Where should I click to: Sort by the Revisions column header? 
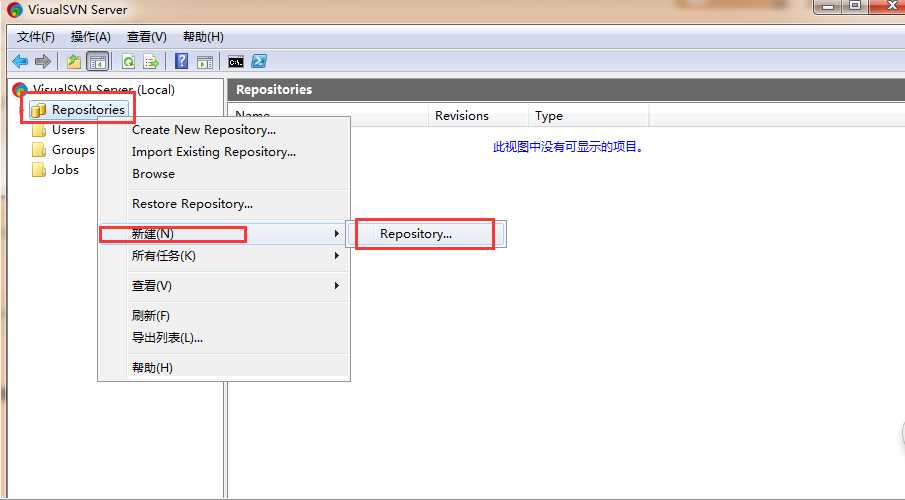pyautogui.click(x=478, y=115)
